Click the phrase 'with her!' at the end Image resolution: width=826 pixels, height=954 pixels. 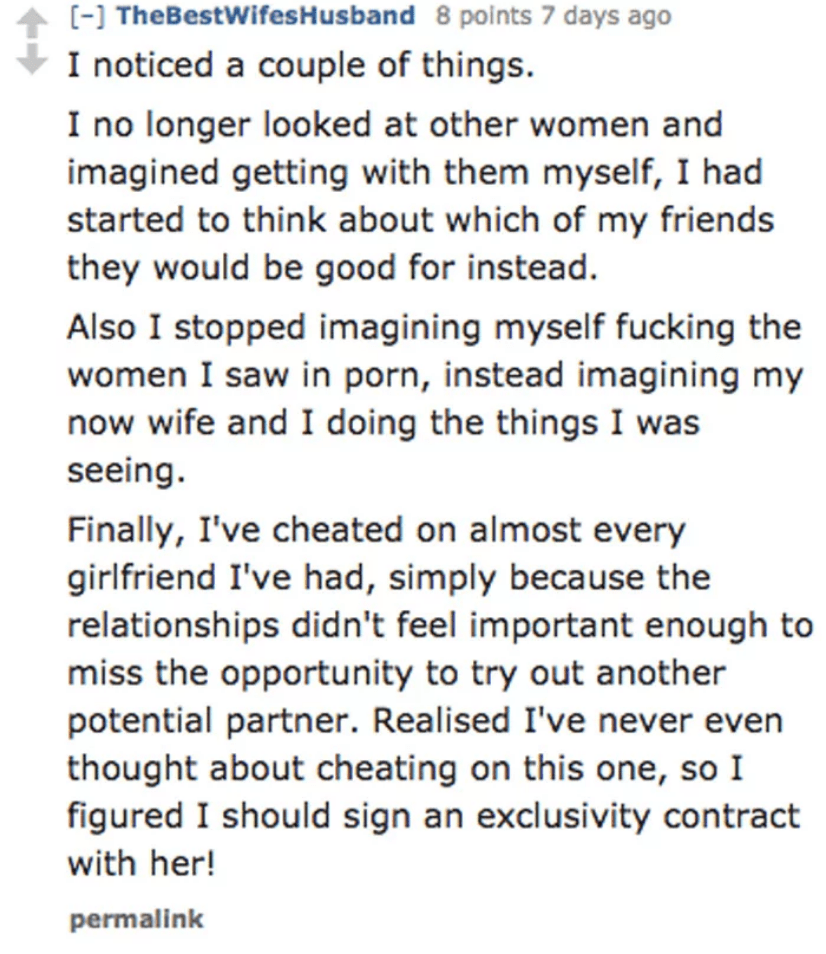point(141,863)
